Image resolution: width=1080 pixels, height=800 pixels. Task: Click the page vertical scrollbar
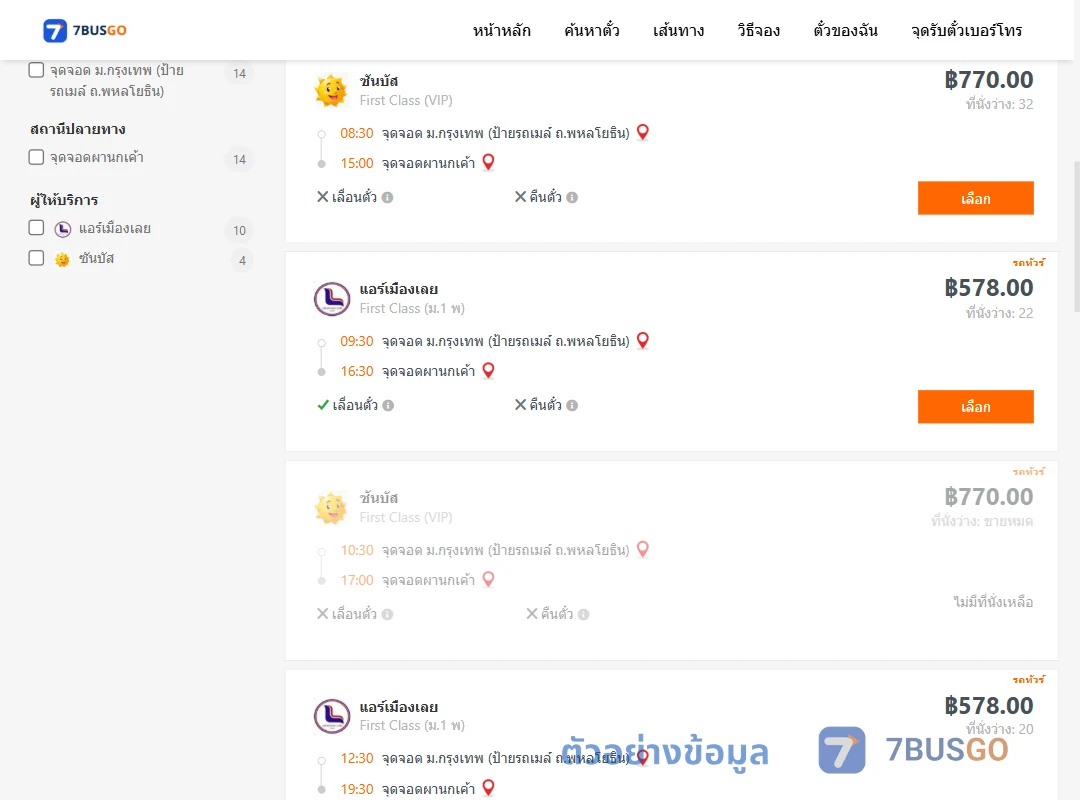coord(1077,238)
